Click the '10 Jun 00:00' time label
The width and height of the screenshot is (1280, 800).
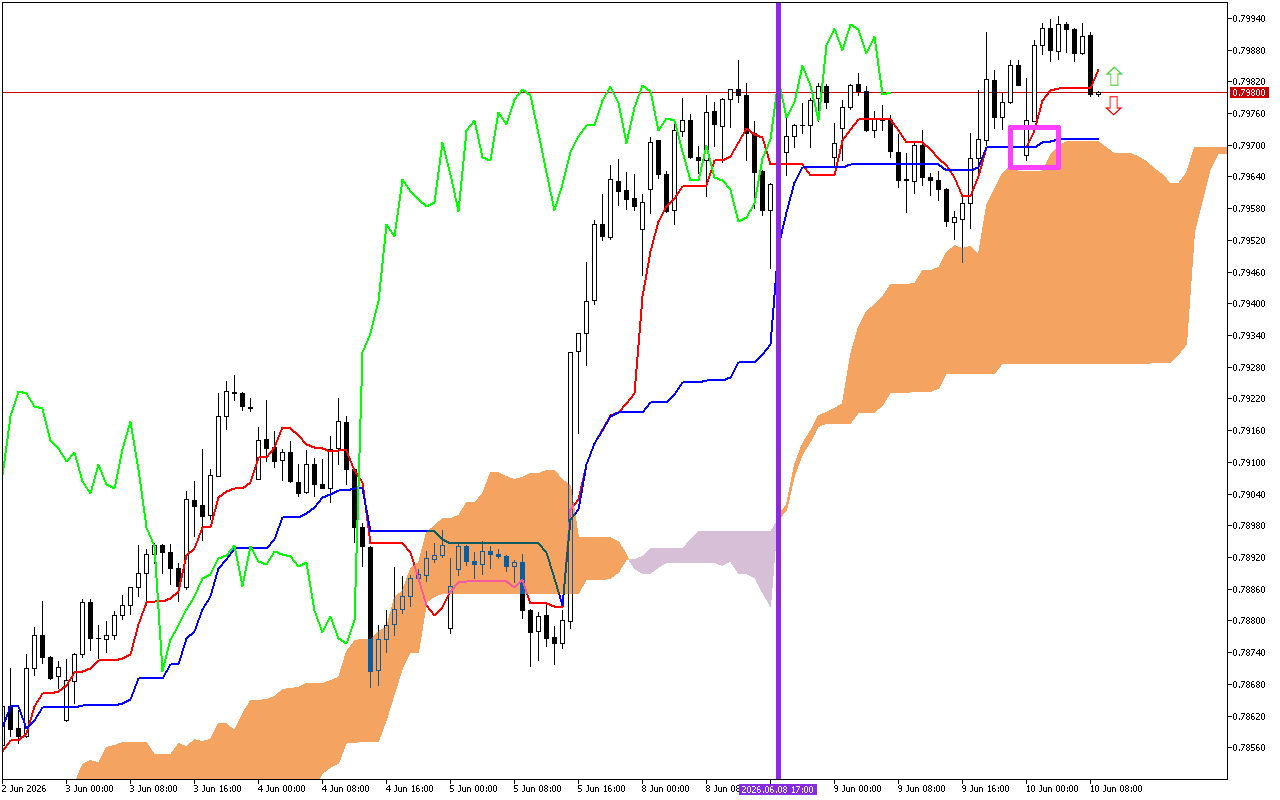click(1052, 789)
